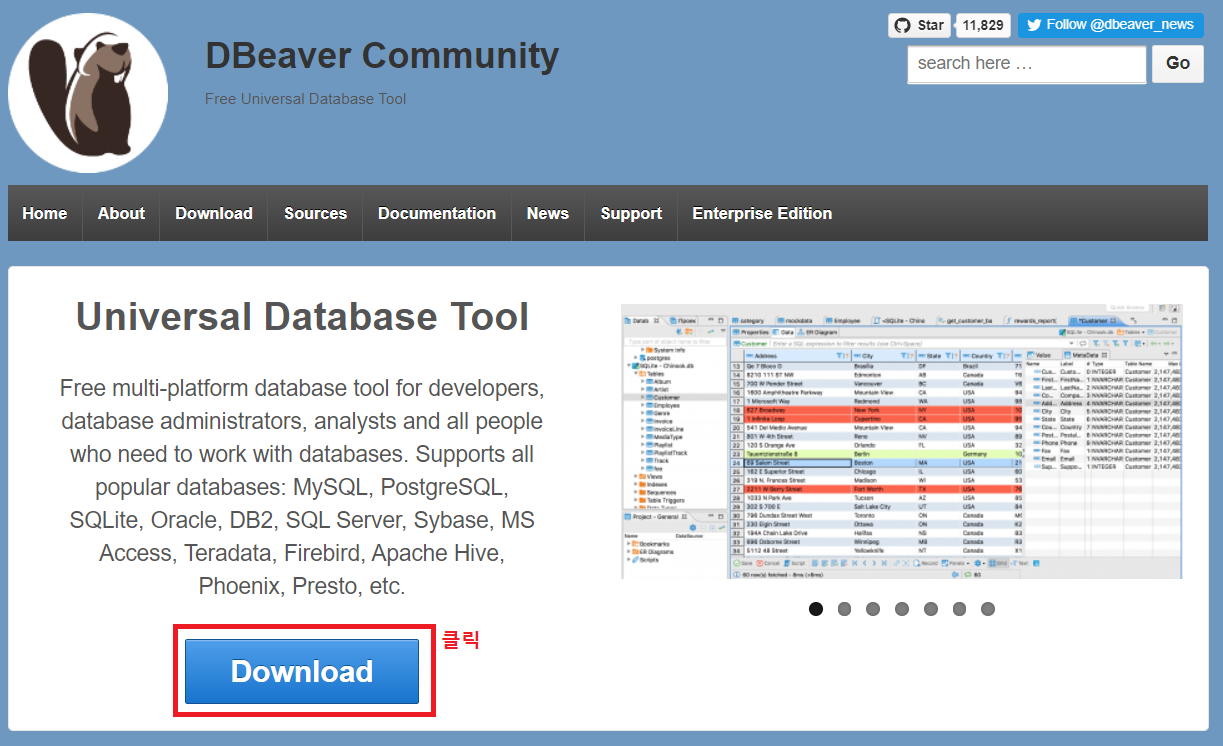This screenshot has height=746, width=1223.
Task: Open the News menu item
Action: tap(548, 213)
